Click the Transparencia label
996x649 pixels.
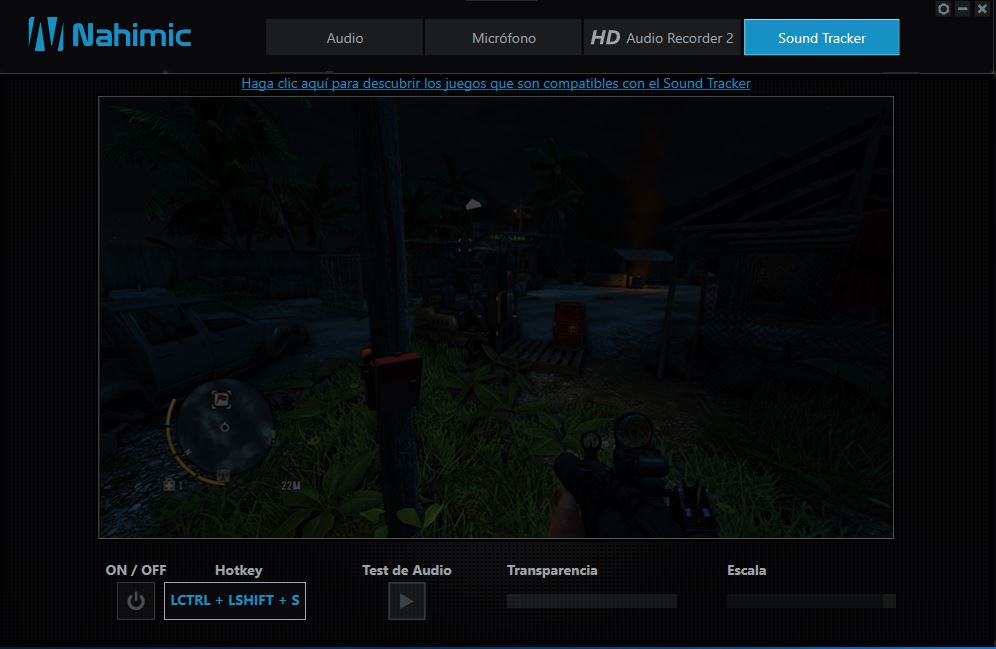[x=552, y=570]
